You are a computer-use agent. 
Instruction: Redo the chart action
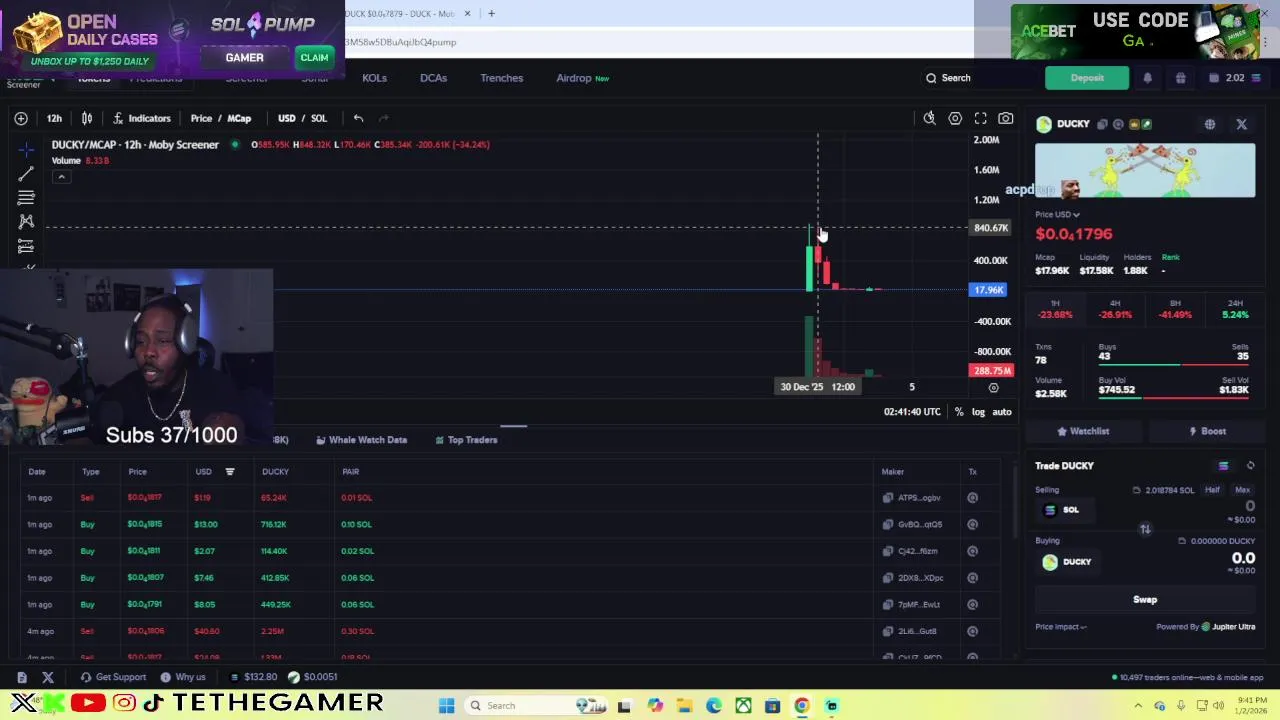click(x=383, y=118)
